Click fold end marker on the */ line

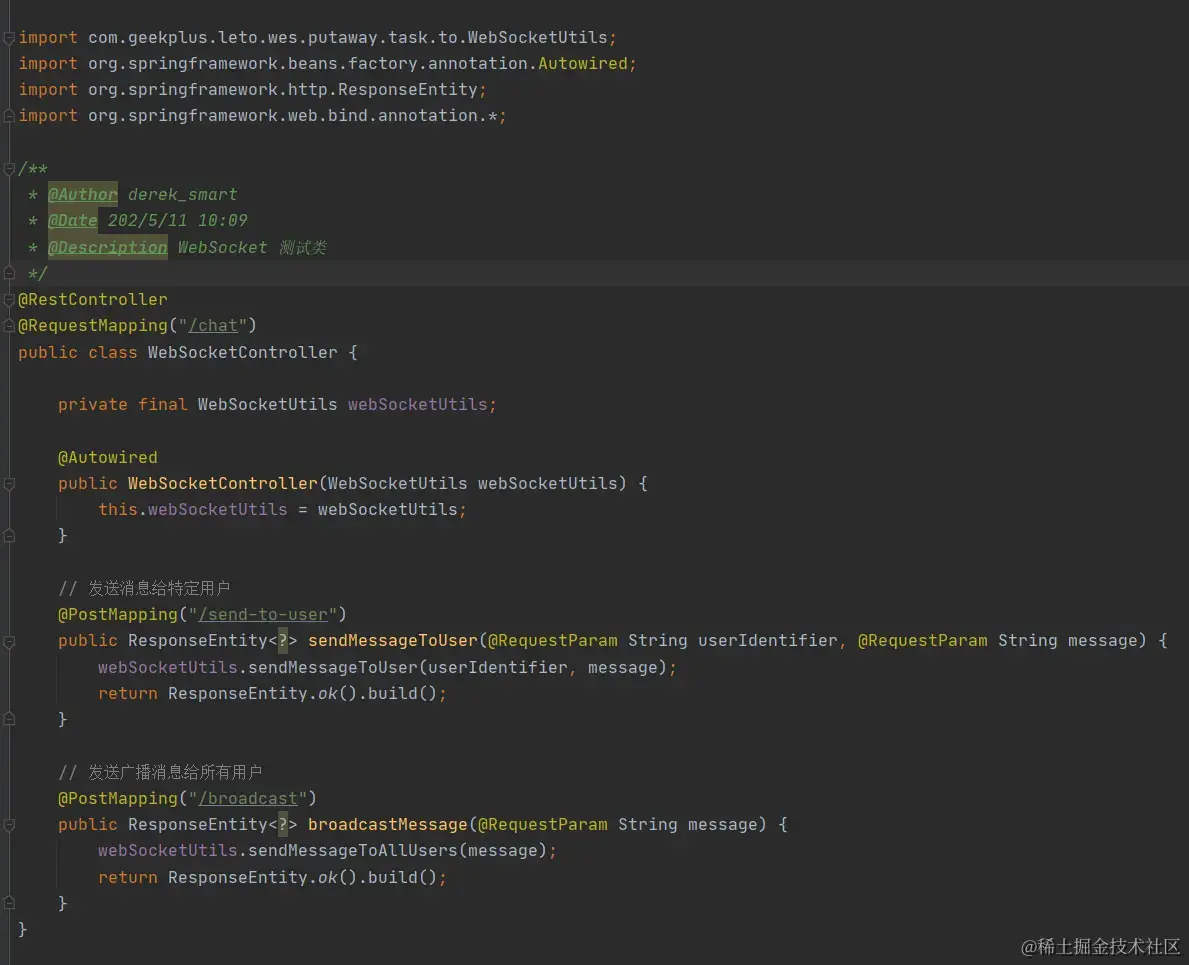9,273
